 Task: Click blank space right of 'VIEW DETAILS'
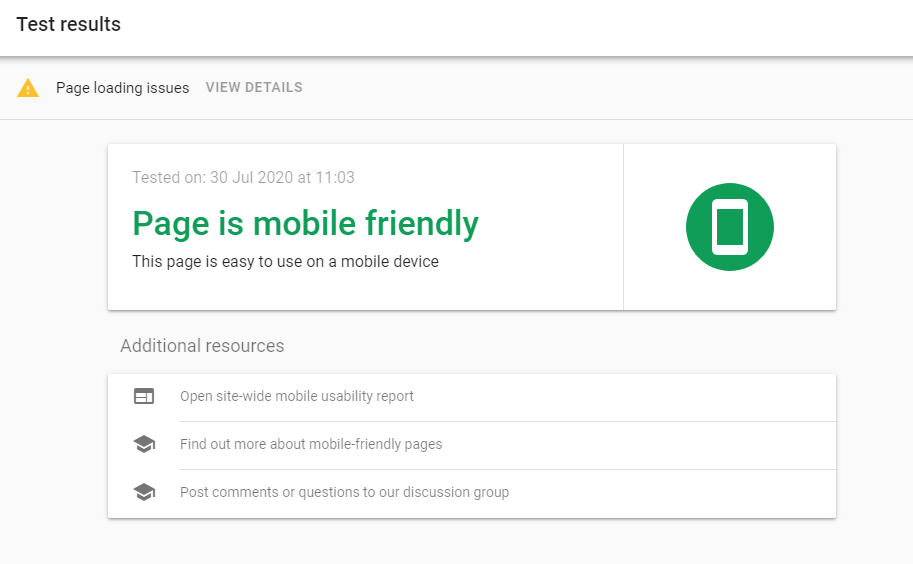pyautogui.click(x=600, y=88)
